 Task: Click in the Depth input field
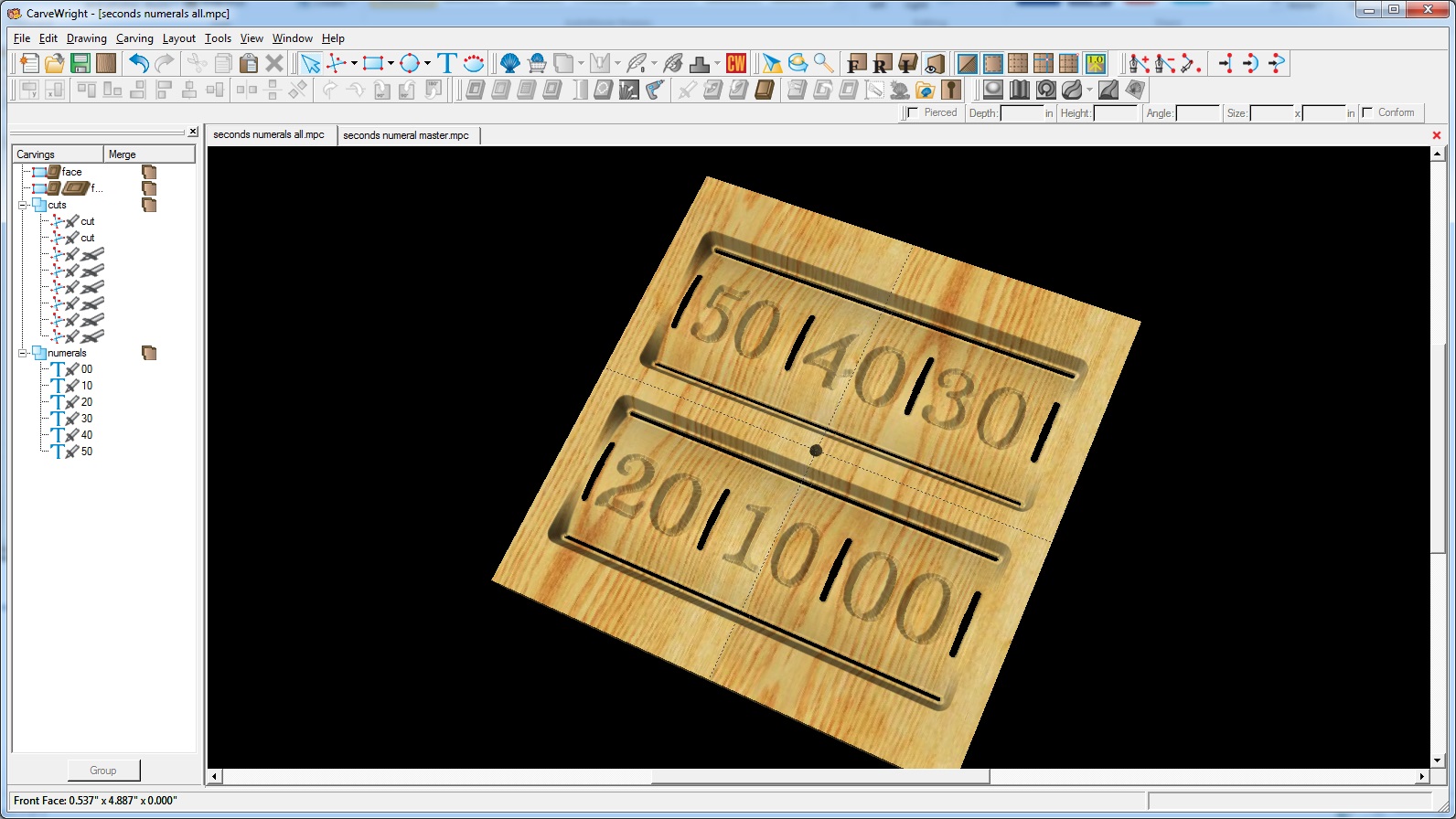click(1022, 113)
